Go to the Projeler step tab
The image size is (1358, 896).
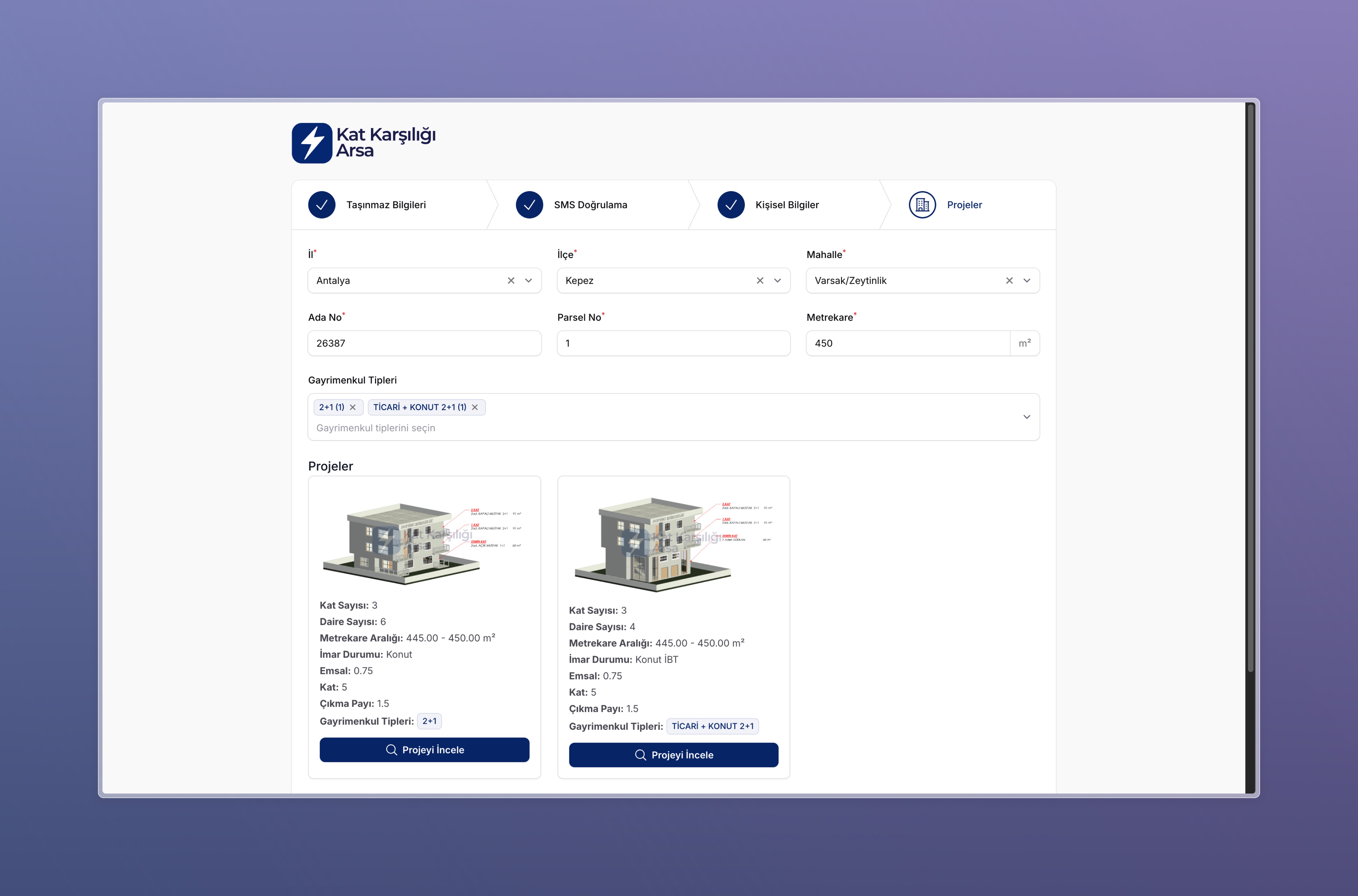click(964, 205)
